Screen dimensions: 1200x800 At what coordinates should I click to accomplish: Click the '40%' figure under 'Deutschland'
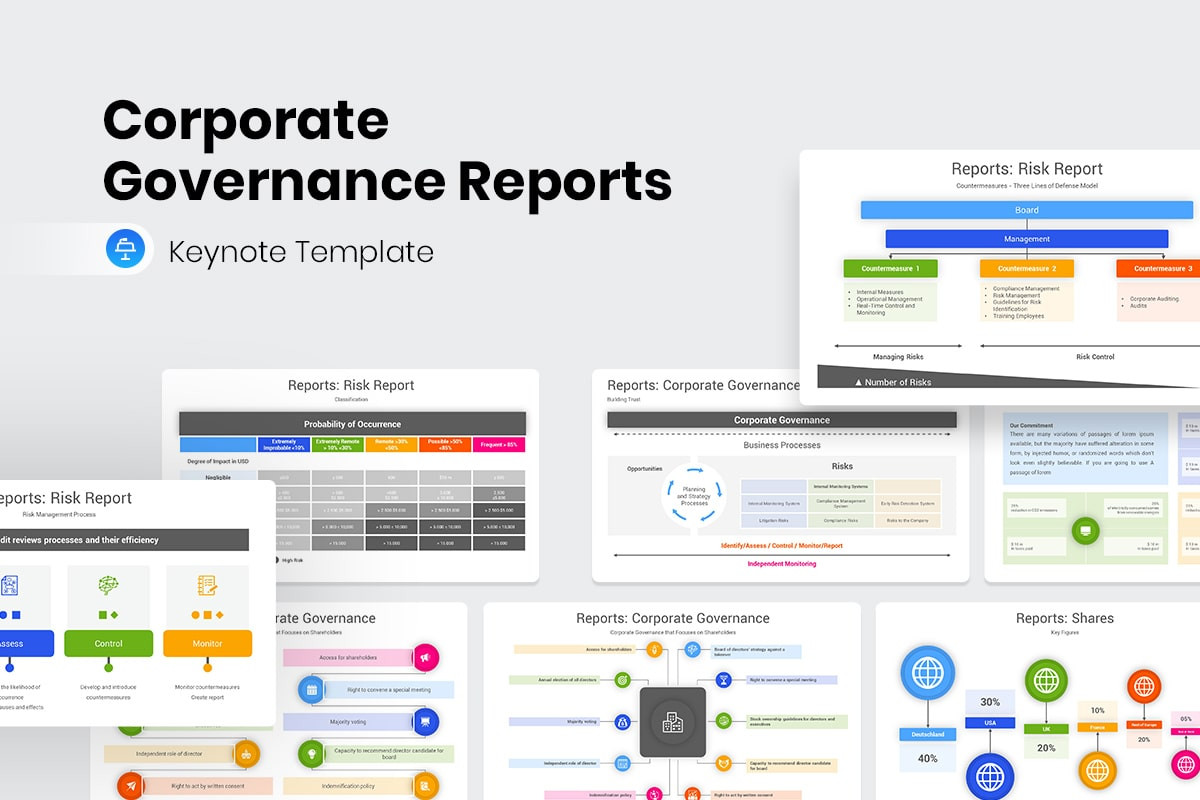click(x=928, y=759)
